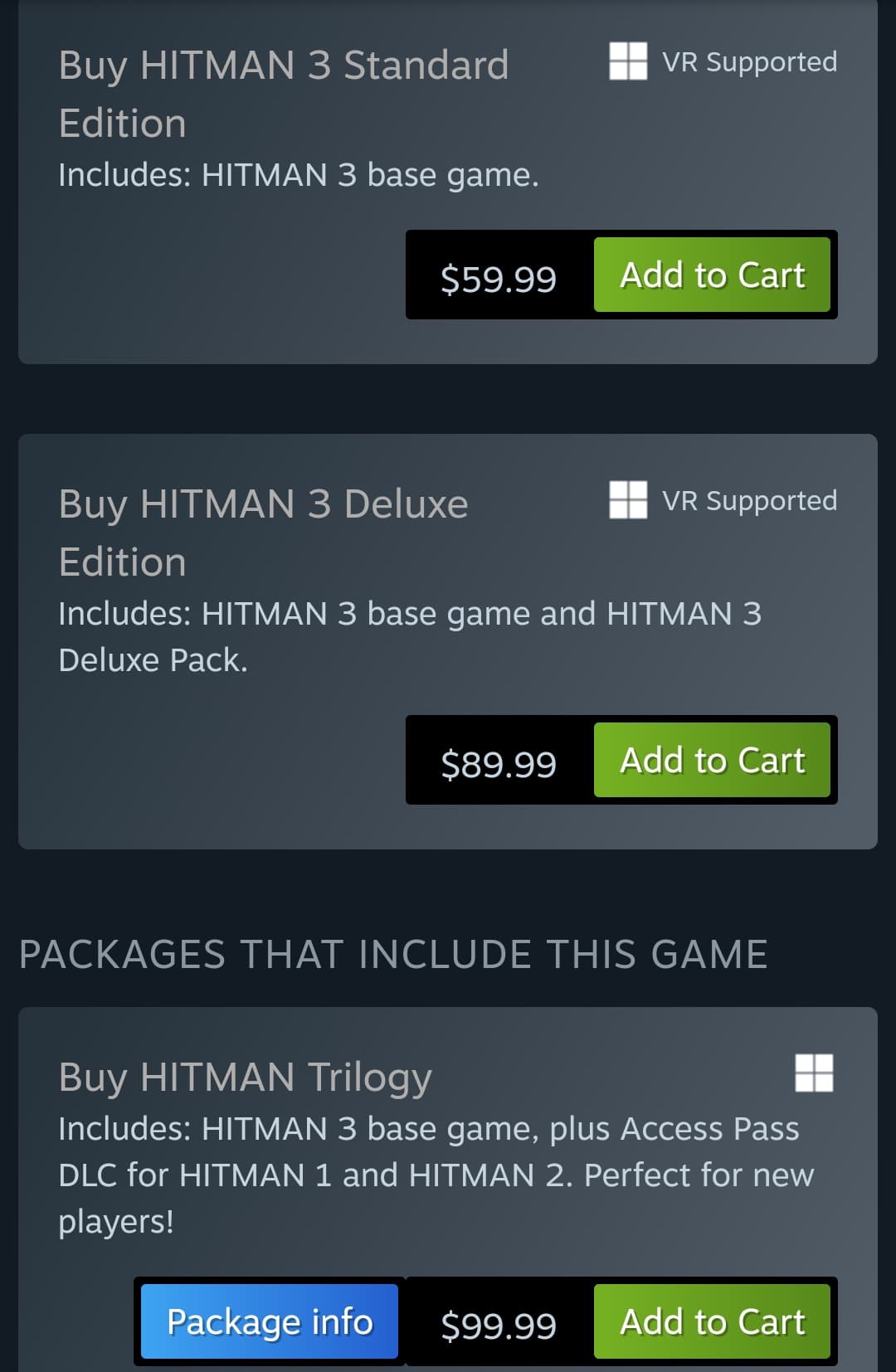Add HITMAN 3 Deluxe Edition to cart
The width and height of the screenshot is (896, 1372).
[712, 760]
